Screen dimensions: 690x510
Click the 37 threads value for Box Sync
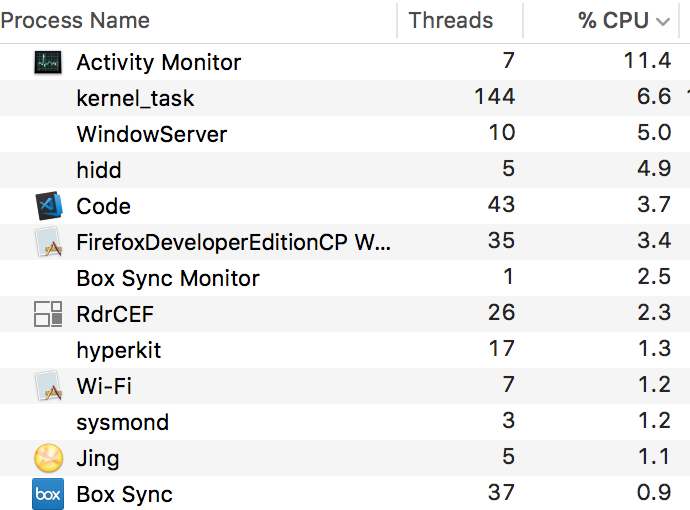coord(501,492)
